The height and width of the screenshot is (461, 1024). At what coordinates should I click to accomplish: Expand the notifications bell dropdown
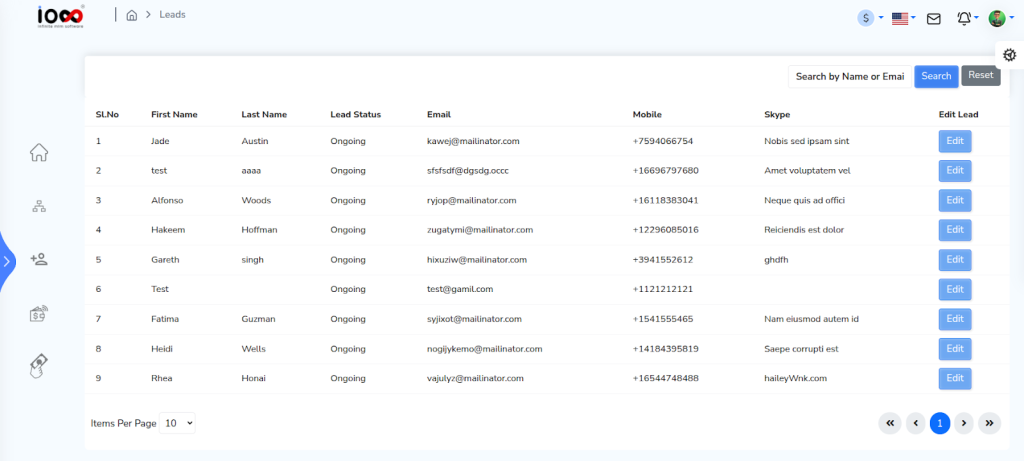966,18
